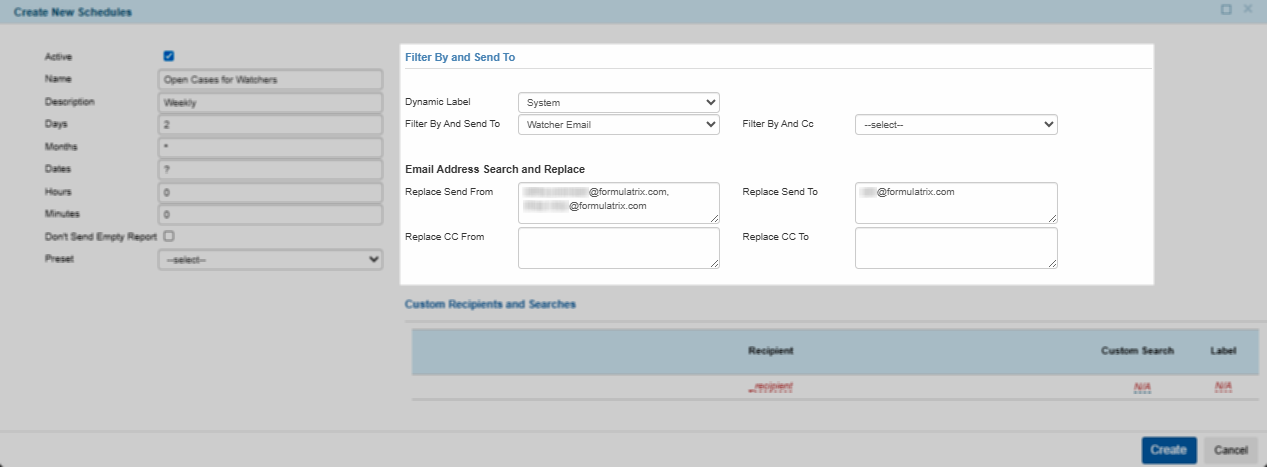Screen dimensions: 1267x467
Task: Enable Don't Send Empty Report checkbox
Action: [169, 237]
